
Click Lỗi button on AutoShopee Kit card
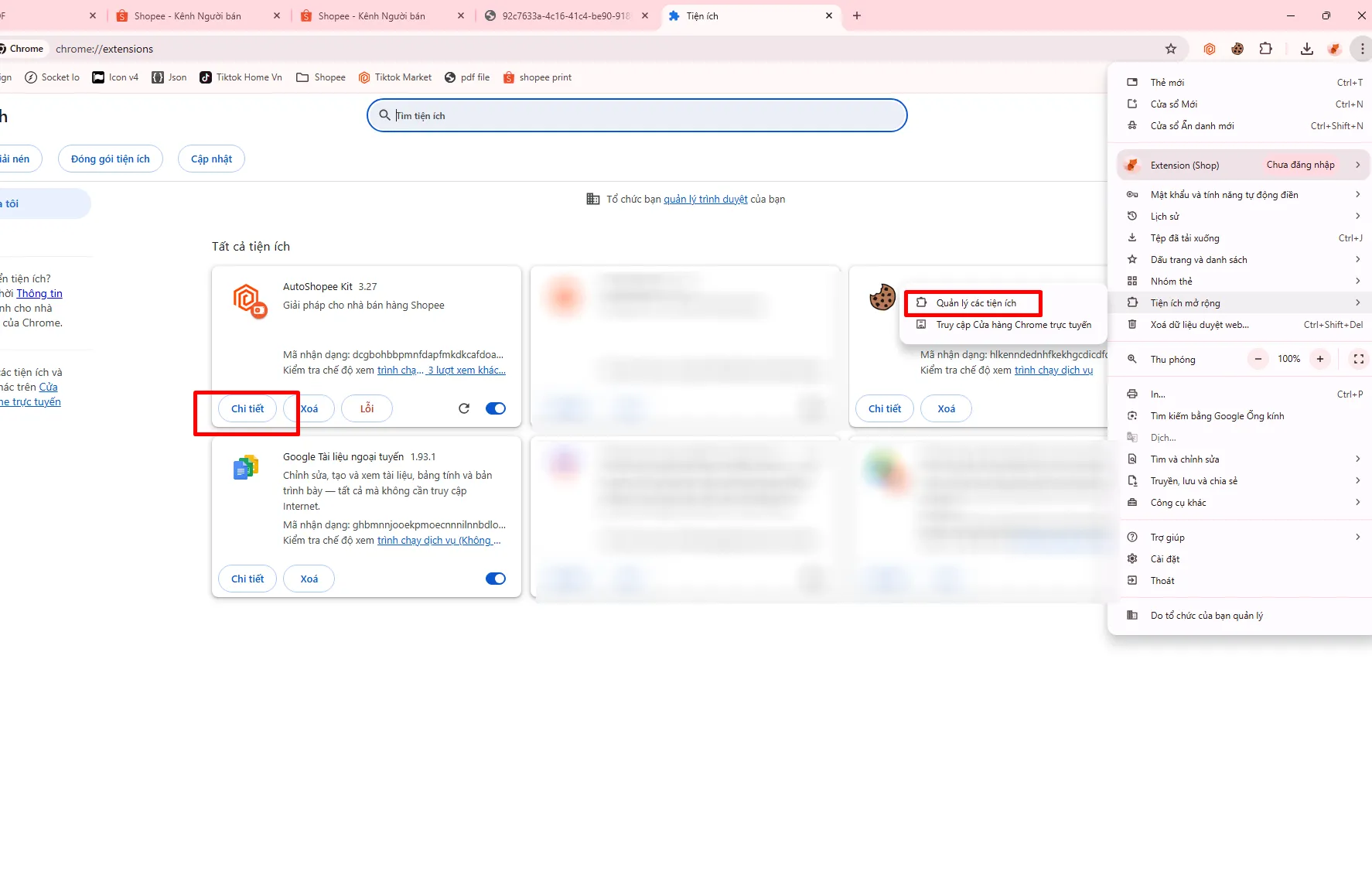(x=367, y=408)
